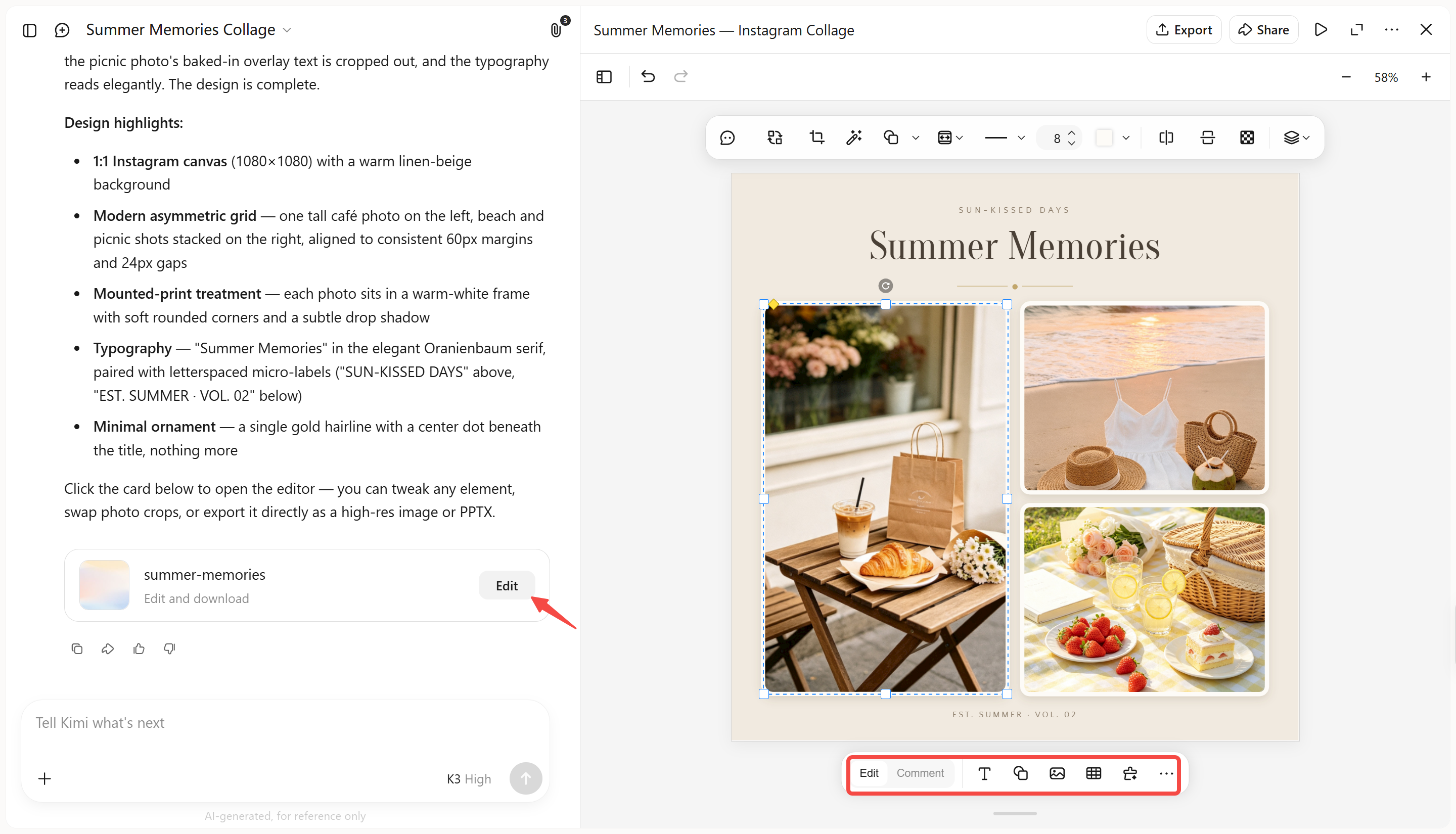Click the insert table icon
Viewport: 1456px width, 834px height.
1094,773
